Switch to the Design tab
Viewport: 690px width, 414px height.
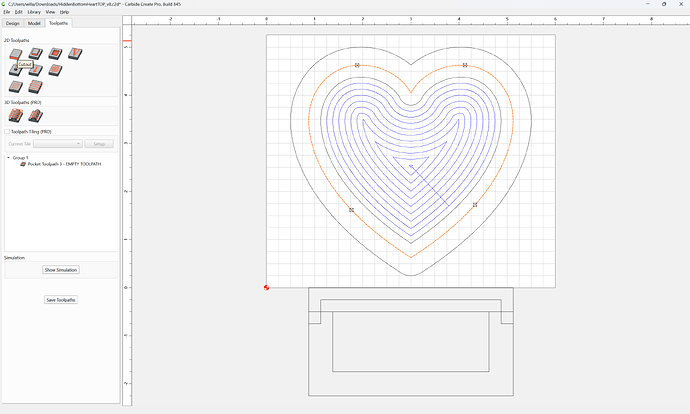[x=12, y=23]
